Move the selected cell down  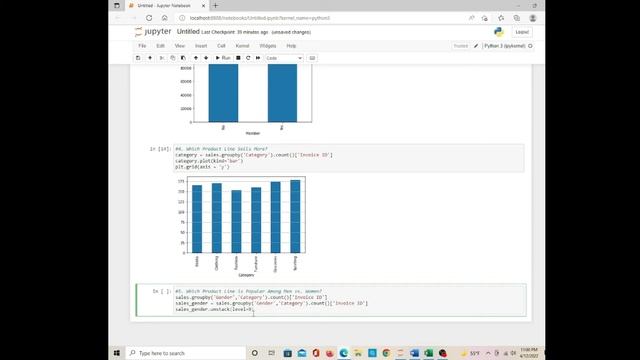(206, 58)
